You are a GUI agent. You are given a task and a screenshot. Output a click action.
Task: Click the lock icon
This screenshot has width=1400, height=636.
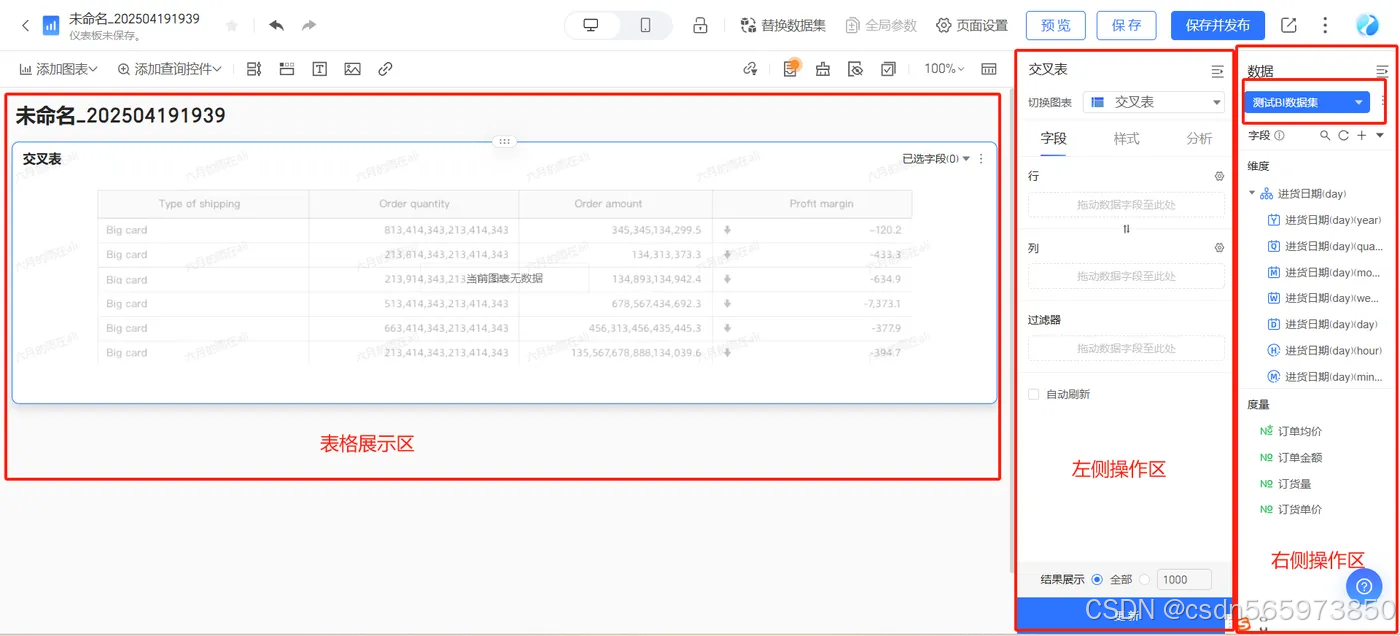tap(701, 25)
